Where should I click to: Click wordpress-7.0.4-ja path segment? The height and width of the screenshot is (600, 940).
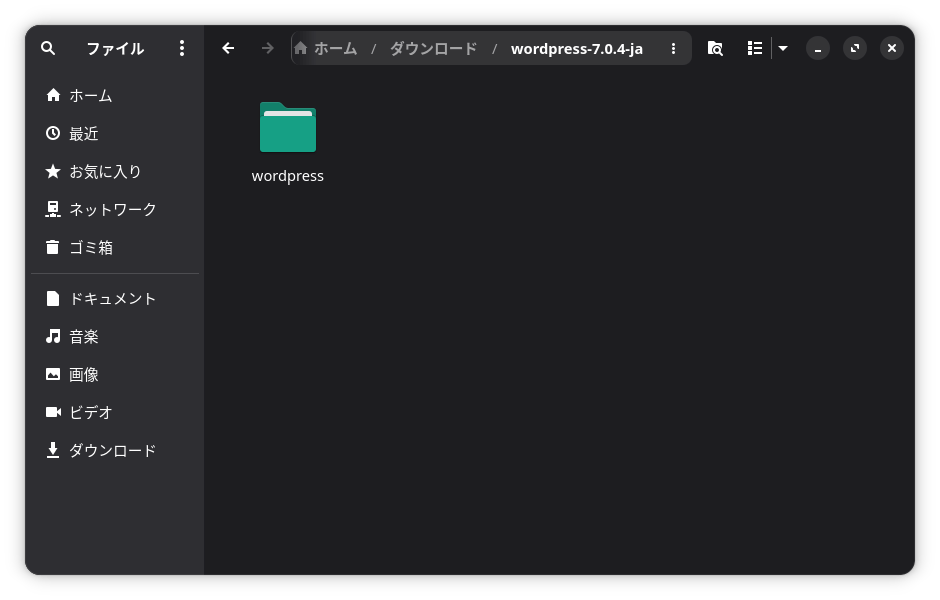pos(577,49)
